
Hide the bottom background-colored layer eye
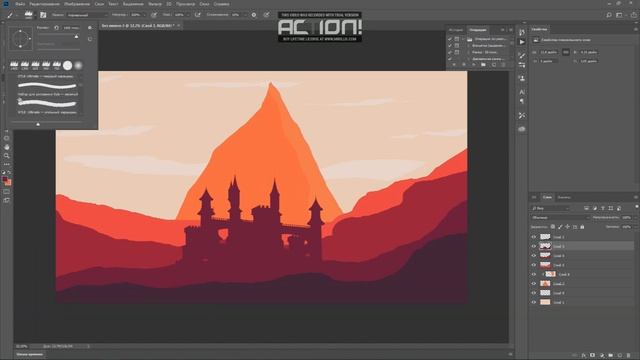[x=533, y=302]
